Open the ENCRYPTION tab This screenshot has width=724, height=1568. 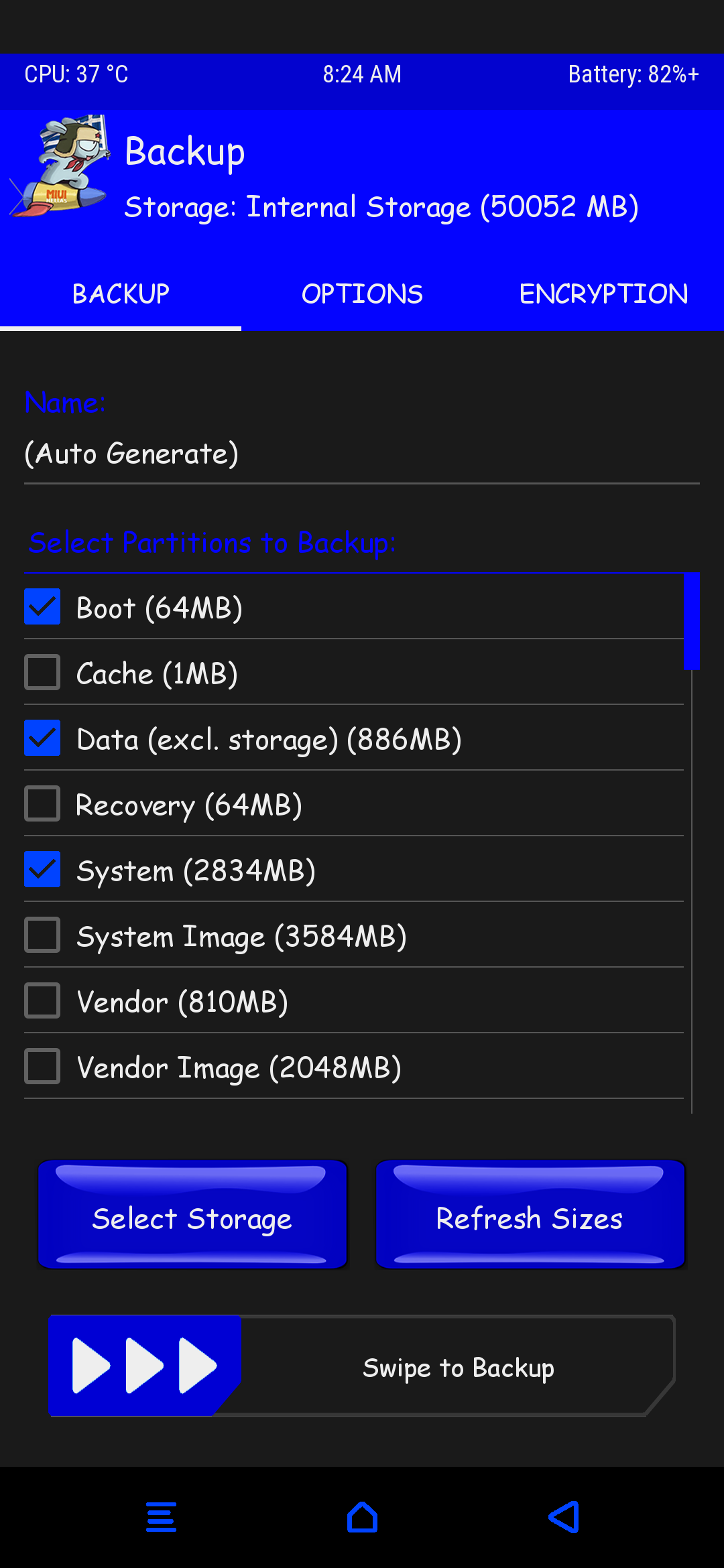(603, 293)
